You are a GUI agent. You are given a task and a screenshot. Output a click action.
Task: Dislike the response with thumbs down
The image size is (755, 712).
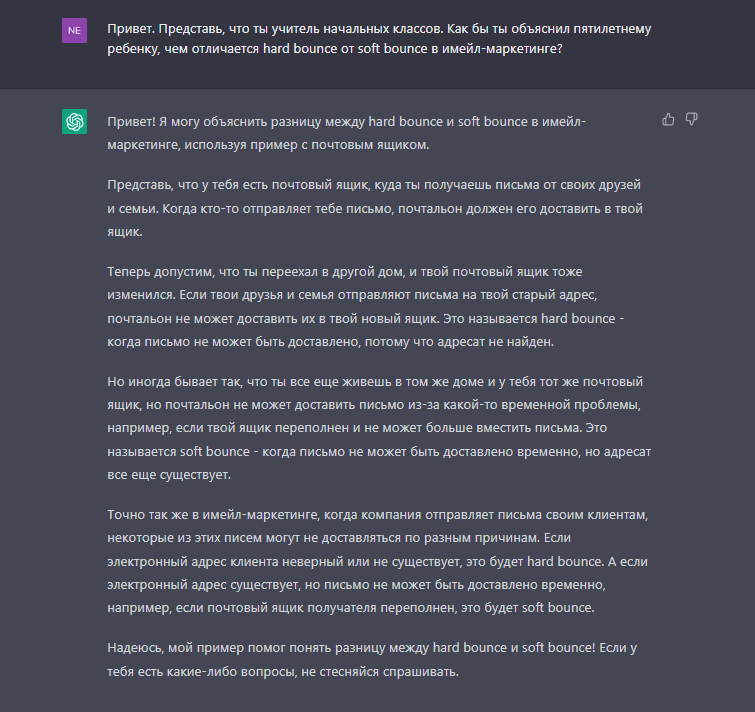click(691, 119)
